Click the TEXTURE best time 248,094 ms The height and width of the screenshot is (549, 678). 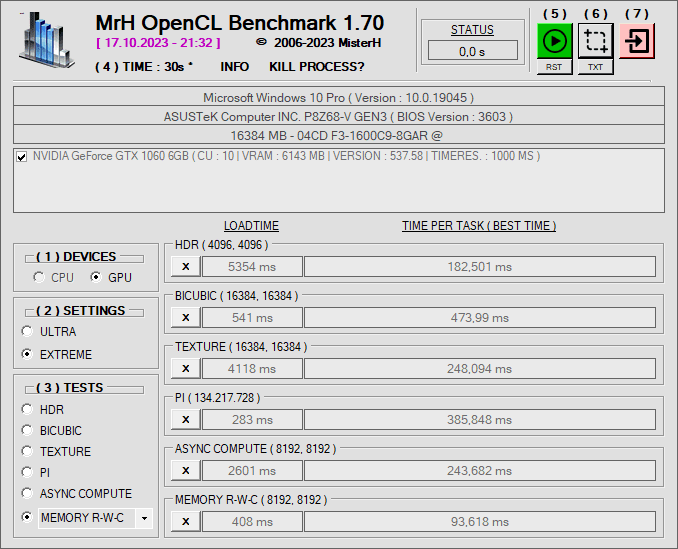480,368
